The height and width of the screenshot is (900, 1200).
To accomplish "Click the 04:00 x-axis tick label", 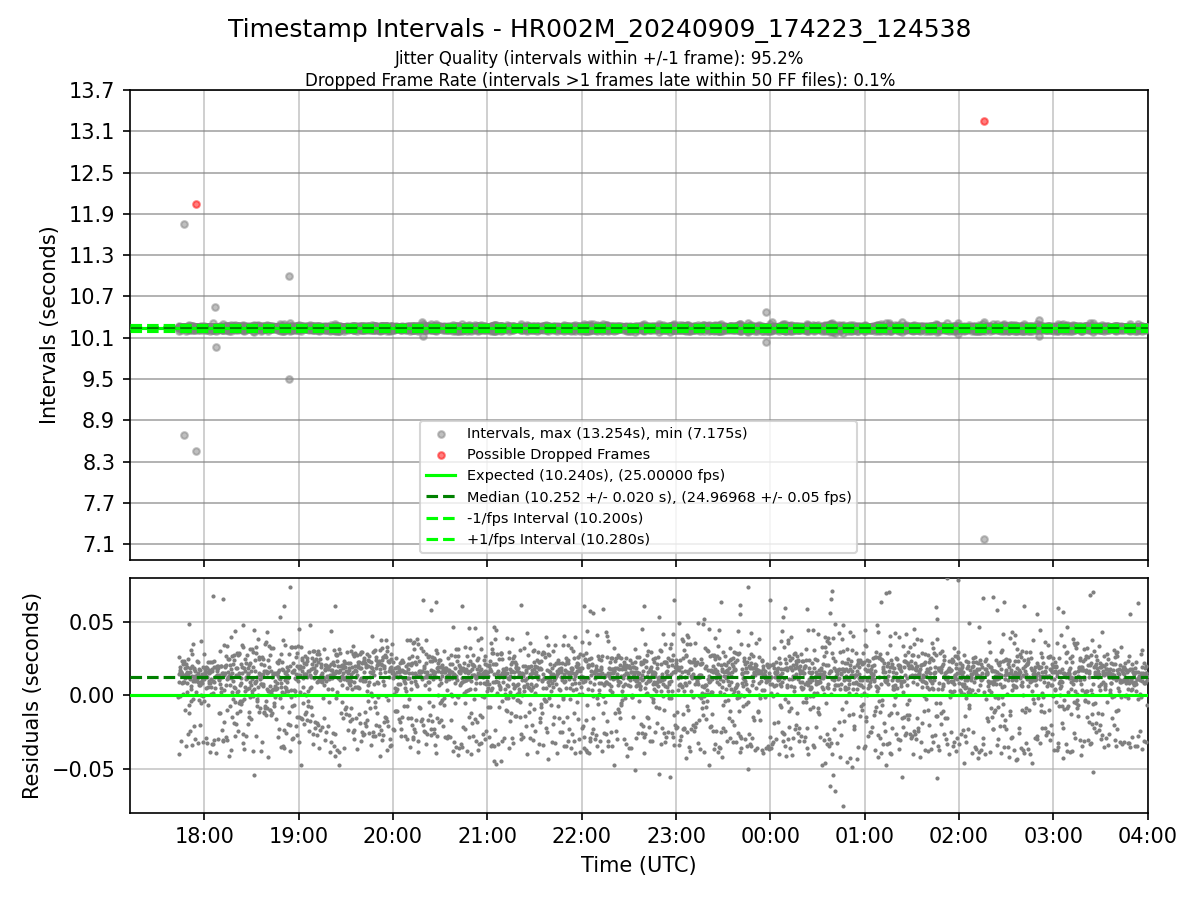I will tap(1147, 836).
